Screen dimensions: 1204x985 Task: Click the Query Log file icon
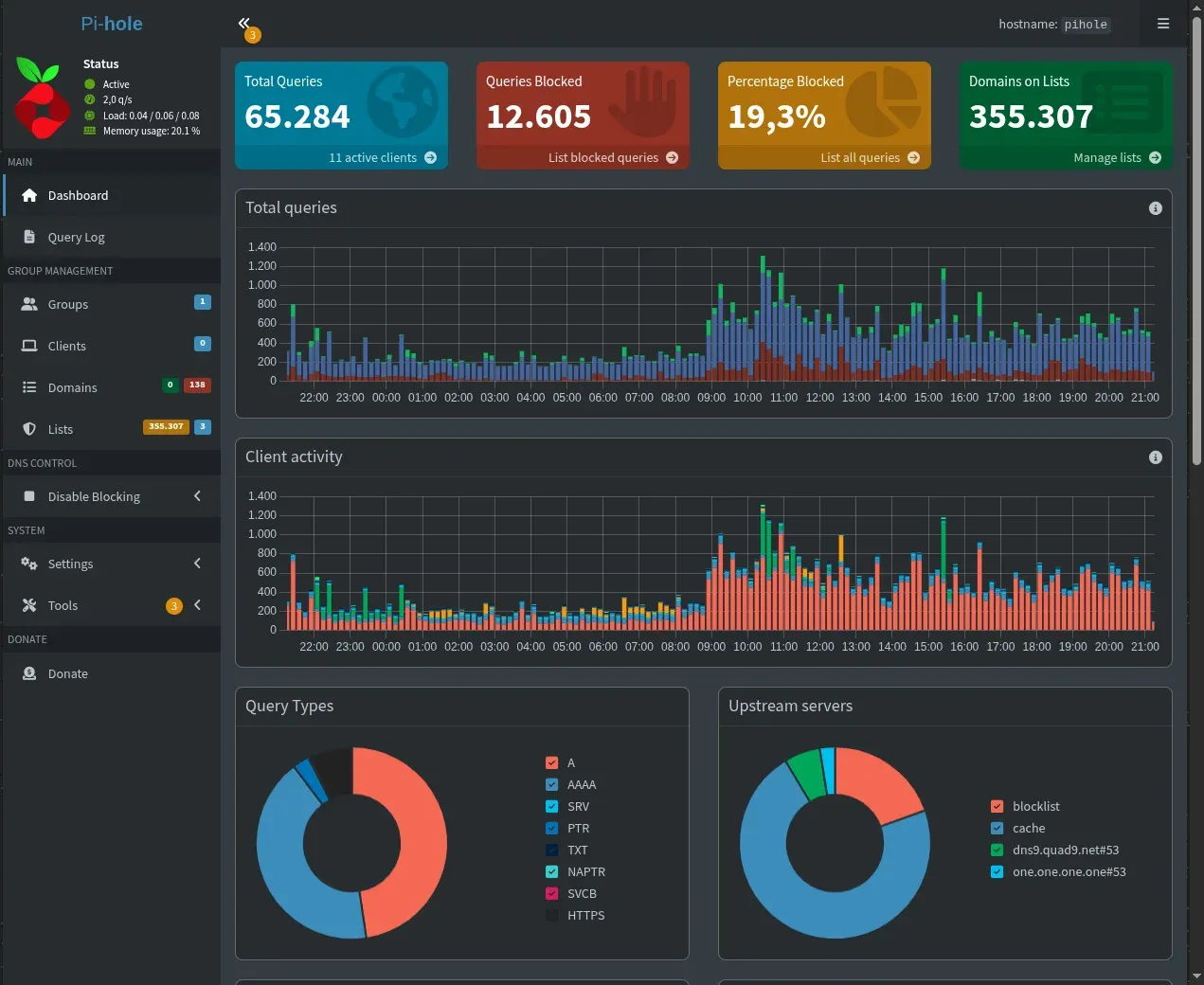tap(29, 237)
